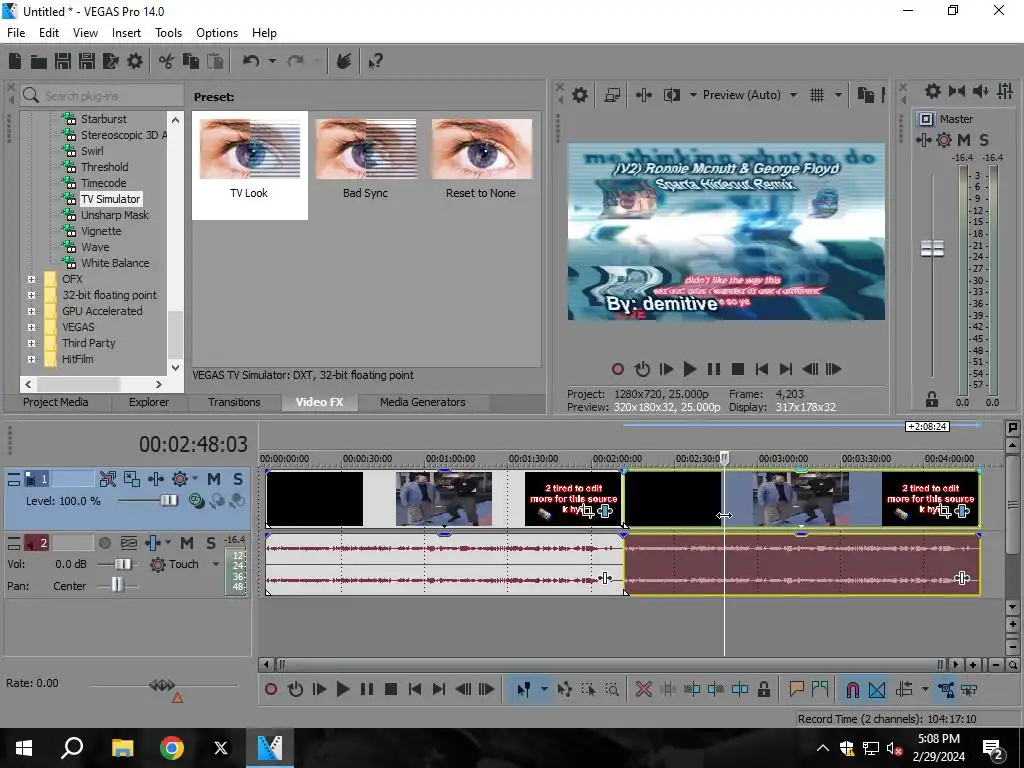Arm audio track 2 for record
Screen dimensions: 1024x768
pos(104,543)
